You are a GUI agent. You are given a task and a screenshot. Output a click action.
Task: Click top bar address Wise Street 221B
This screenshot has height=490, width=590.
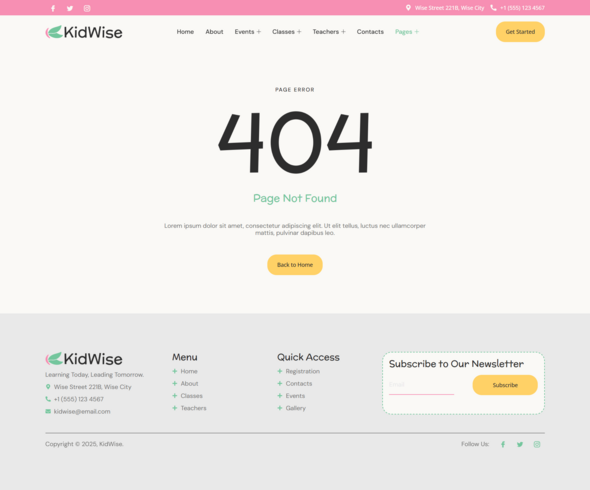tap(450, 8)
